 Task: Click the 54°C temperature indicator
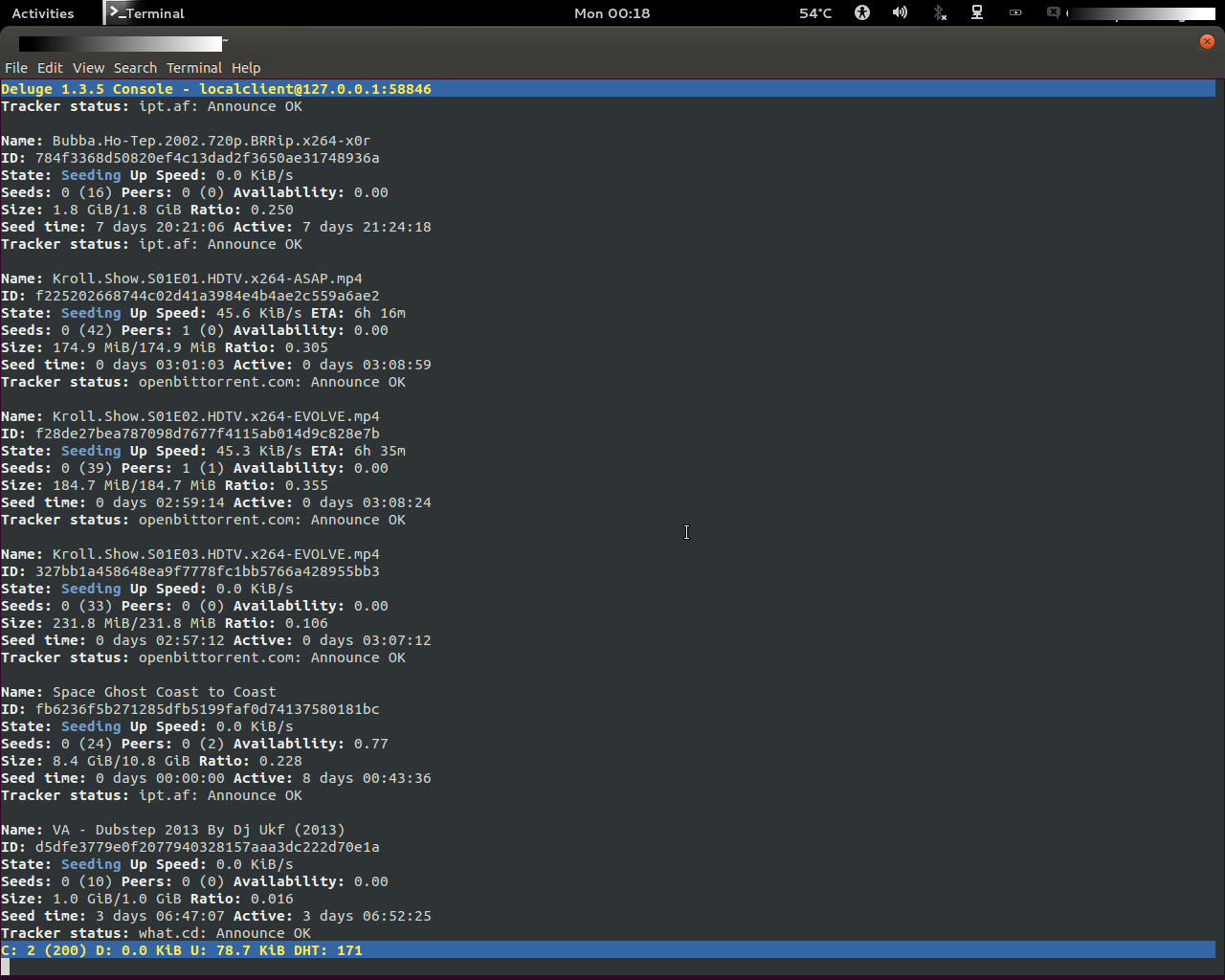point(815,13)
